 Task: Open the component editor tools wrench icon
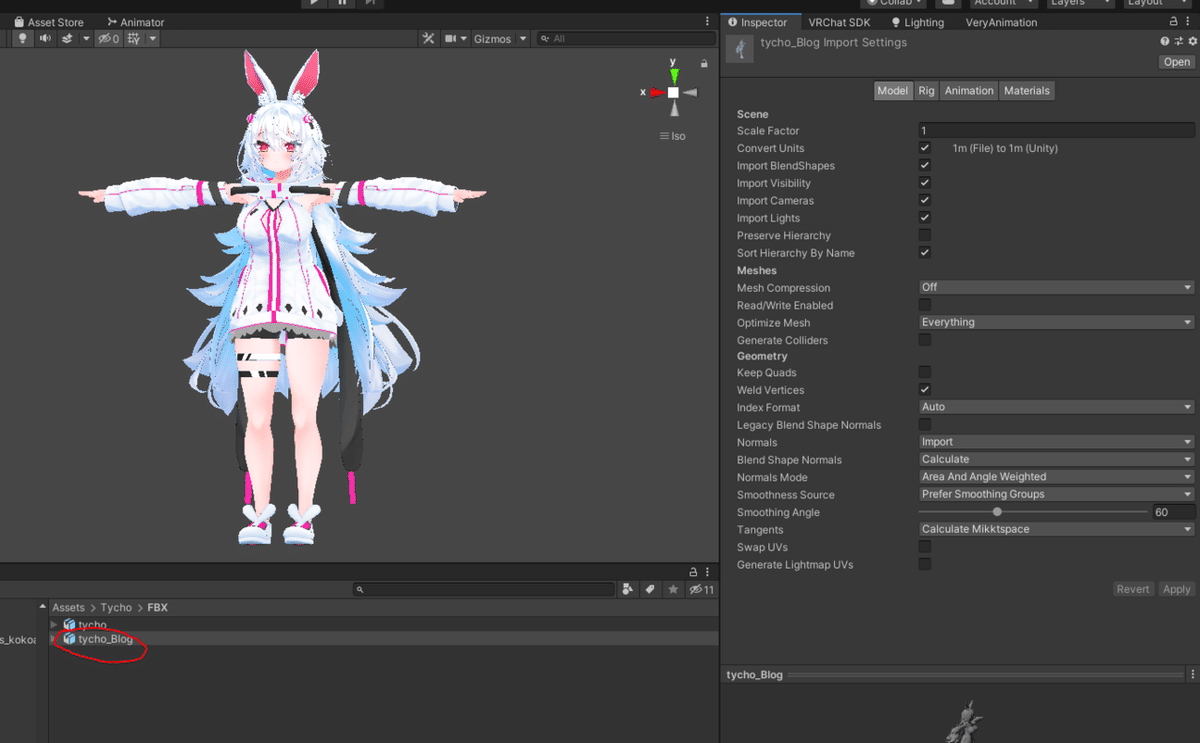tap(428, 38)
